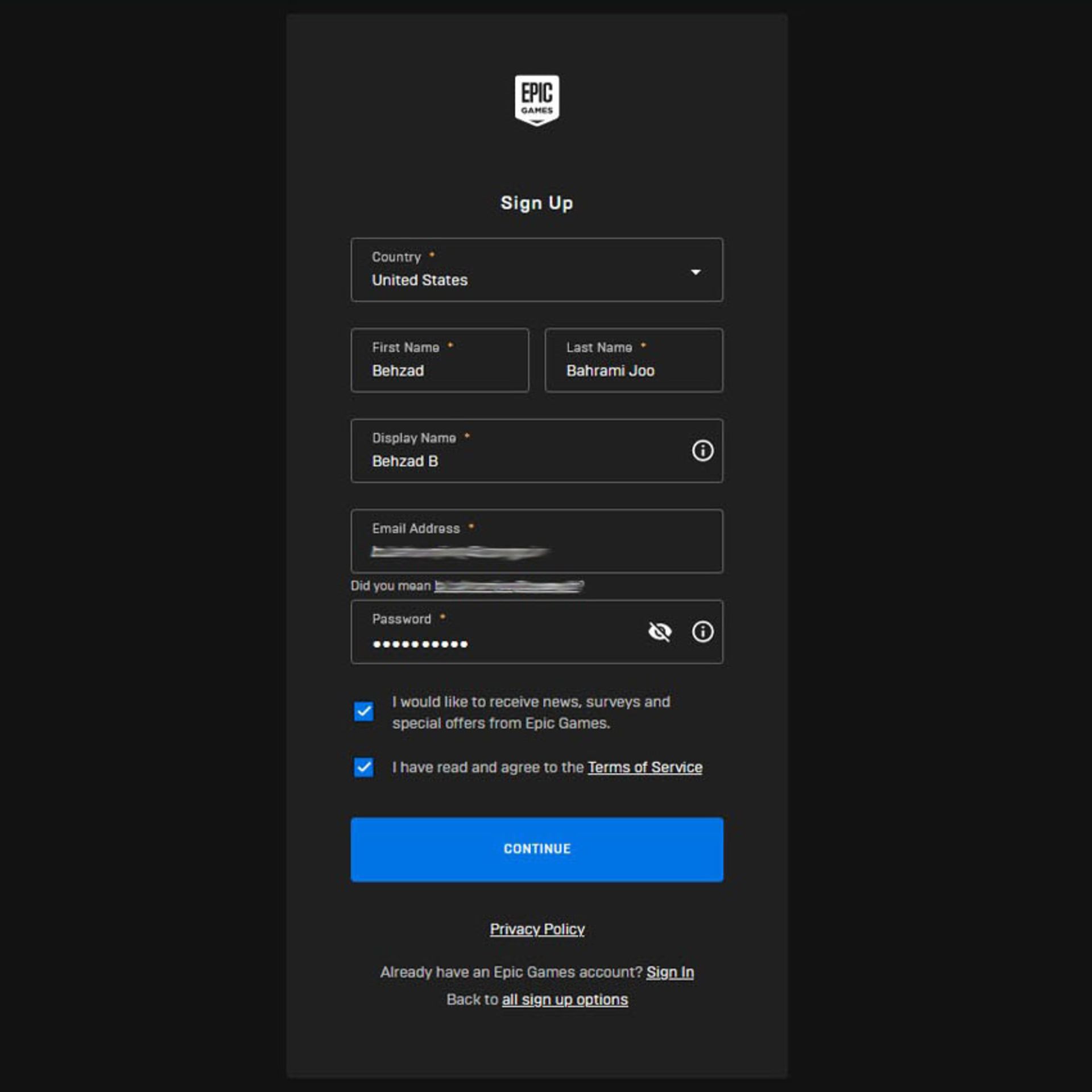Click into the Email Address field
The width and height of the screenshot is (1092, 1092).
537,541
